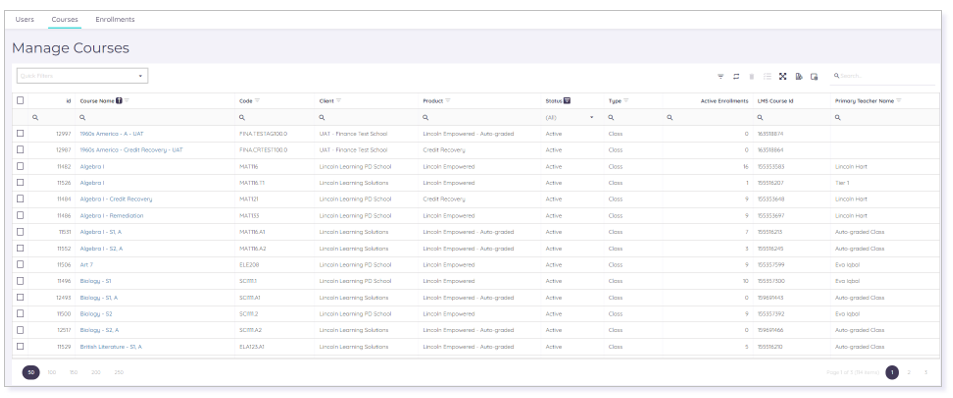Check the box for British Literature - S1, A
Screen dimensions: 953x398
point(21,346)
